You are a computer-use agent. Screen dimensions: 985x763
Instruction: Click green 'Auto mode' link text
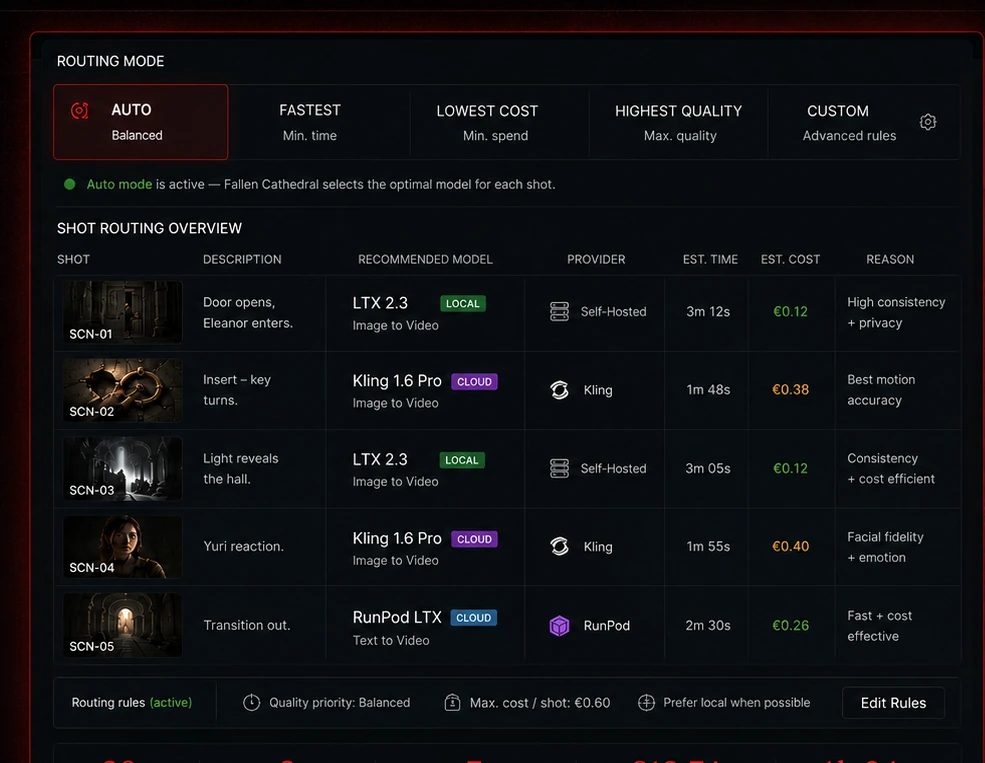(119, 184)
